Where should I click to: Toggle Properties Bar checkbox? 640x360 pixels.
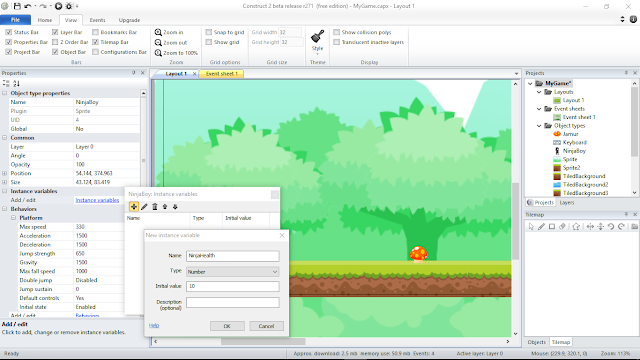9,42
